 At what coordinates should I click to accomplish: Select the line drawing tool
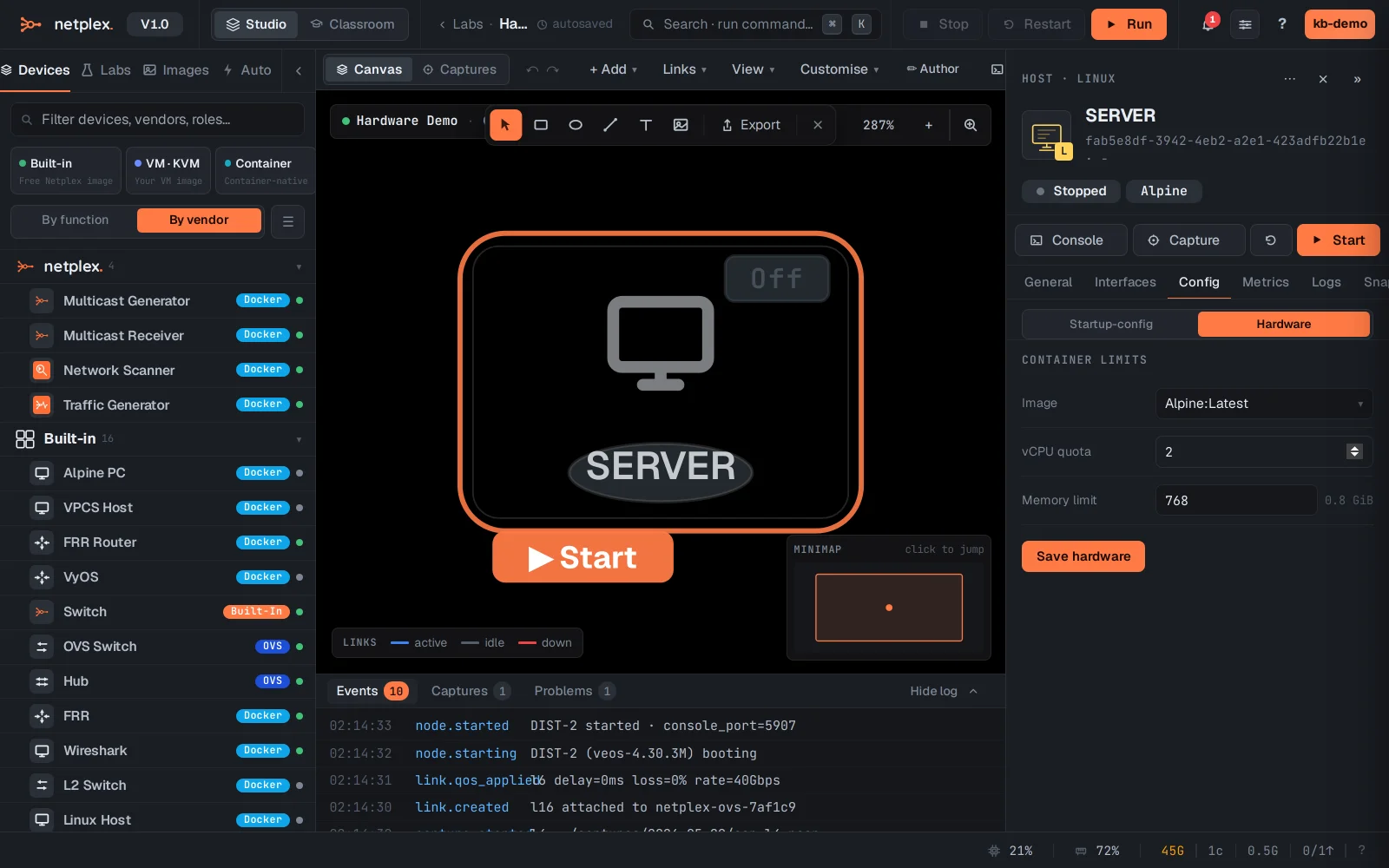coord(610,125)
